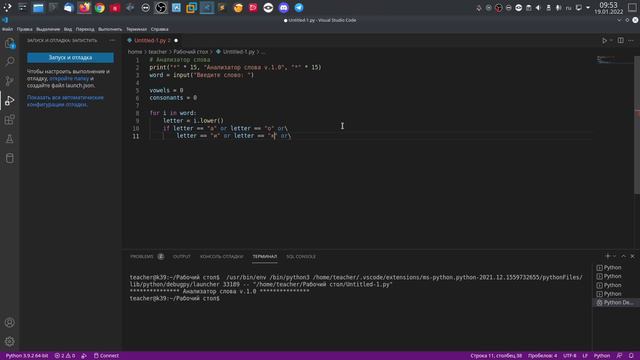Open the Extensions view

pos(9,120)
